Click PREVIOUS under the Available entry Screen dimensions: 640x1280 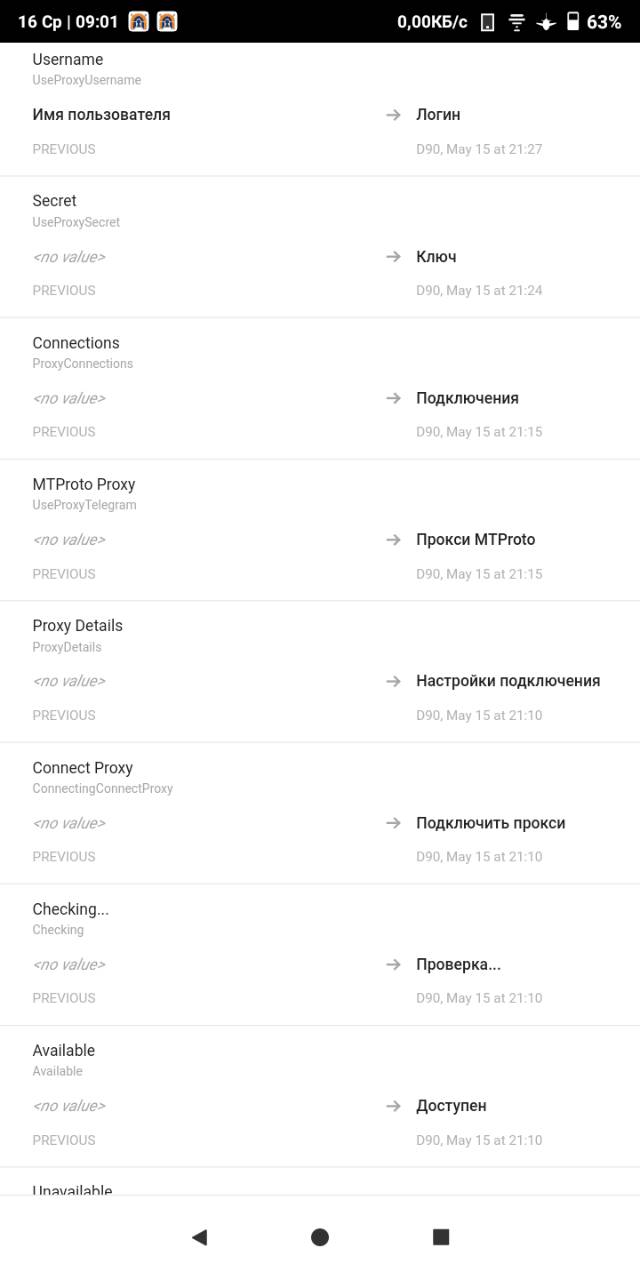point(64,1140)
